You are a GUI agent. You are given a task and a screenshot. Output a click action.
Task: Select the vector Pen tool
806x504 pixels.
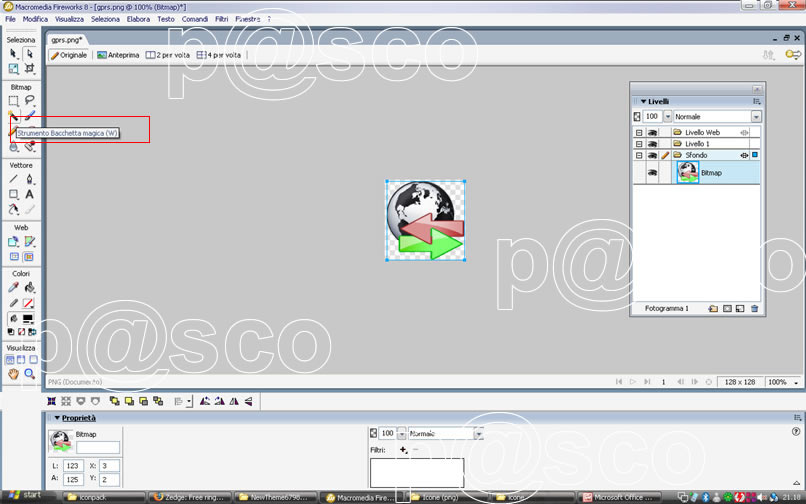[x=29, y=179]
